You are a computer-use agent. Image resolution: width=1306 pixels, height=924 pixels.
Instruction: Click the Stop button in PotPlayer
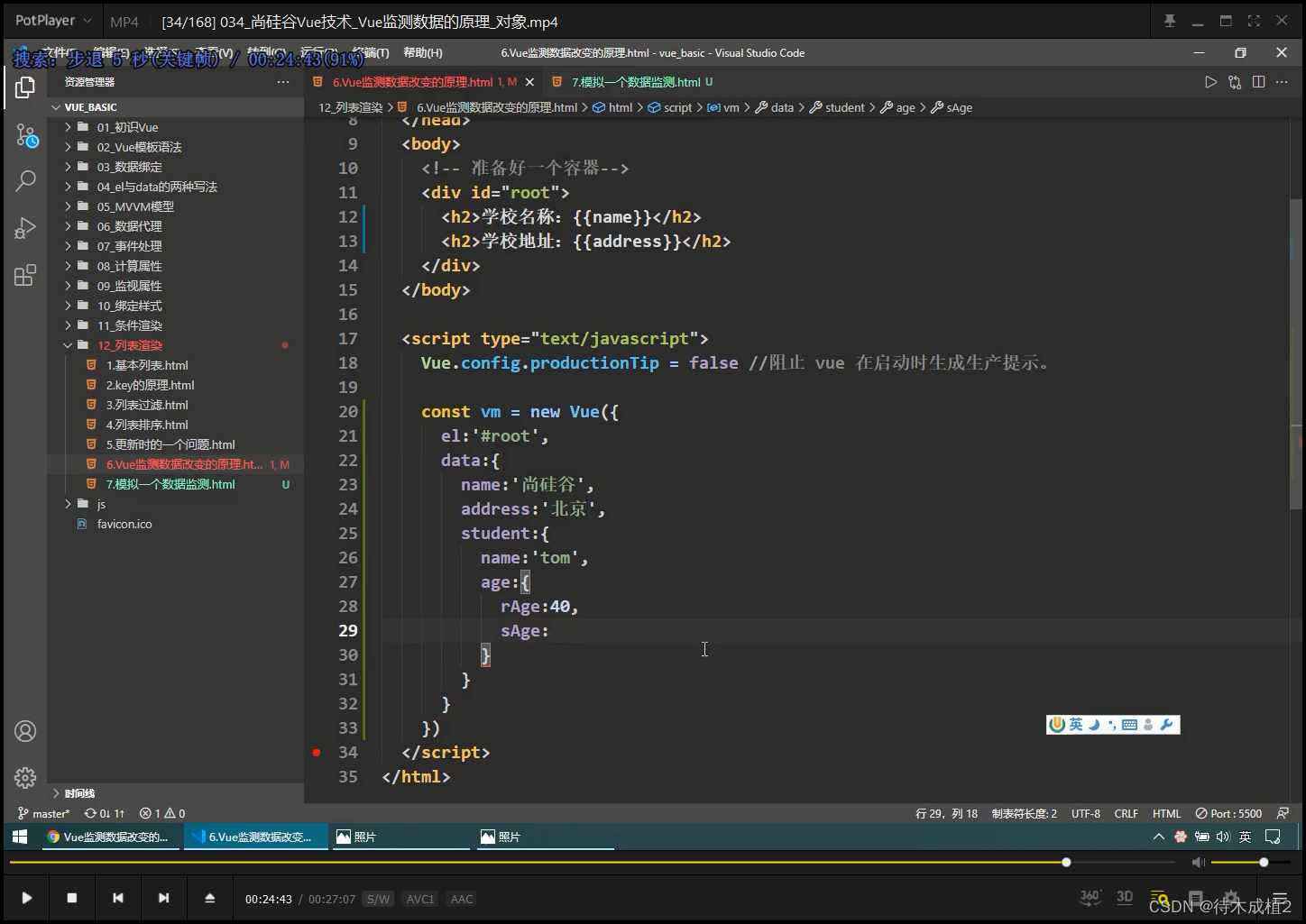pyautogui.click(x=72, y=898)
